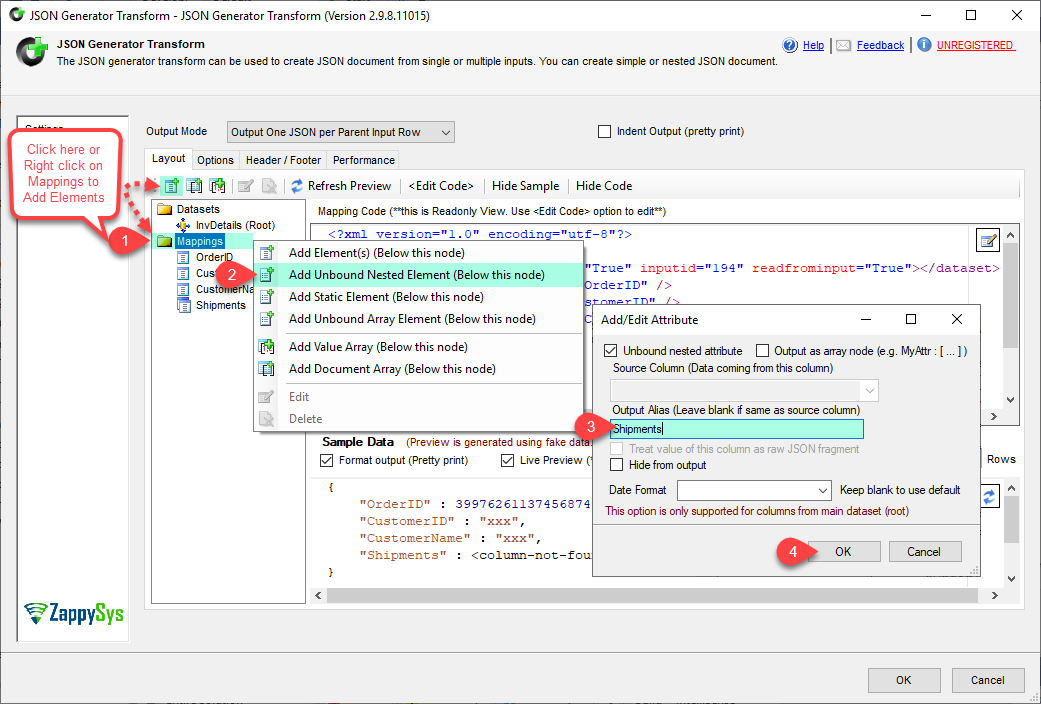Select the Datasets tree node
Image resolution: width=1041 pixels, height=704 pixels.
[198, 209]
